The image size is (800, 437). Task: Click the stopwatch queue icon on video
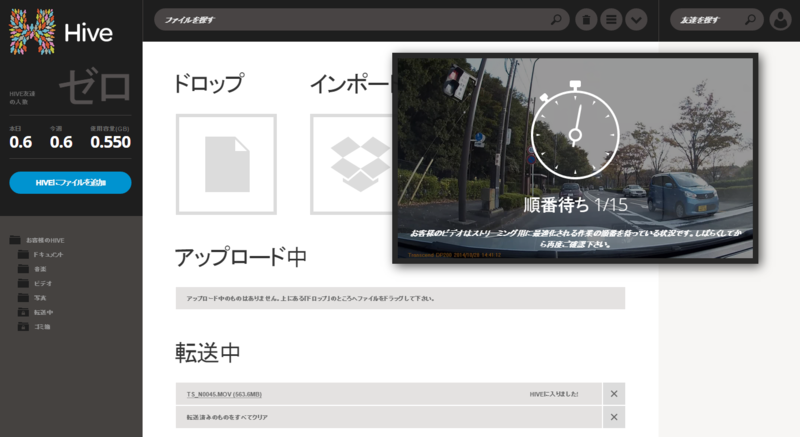(575, 130)
